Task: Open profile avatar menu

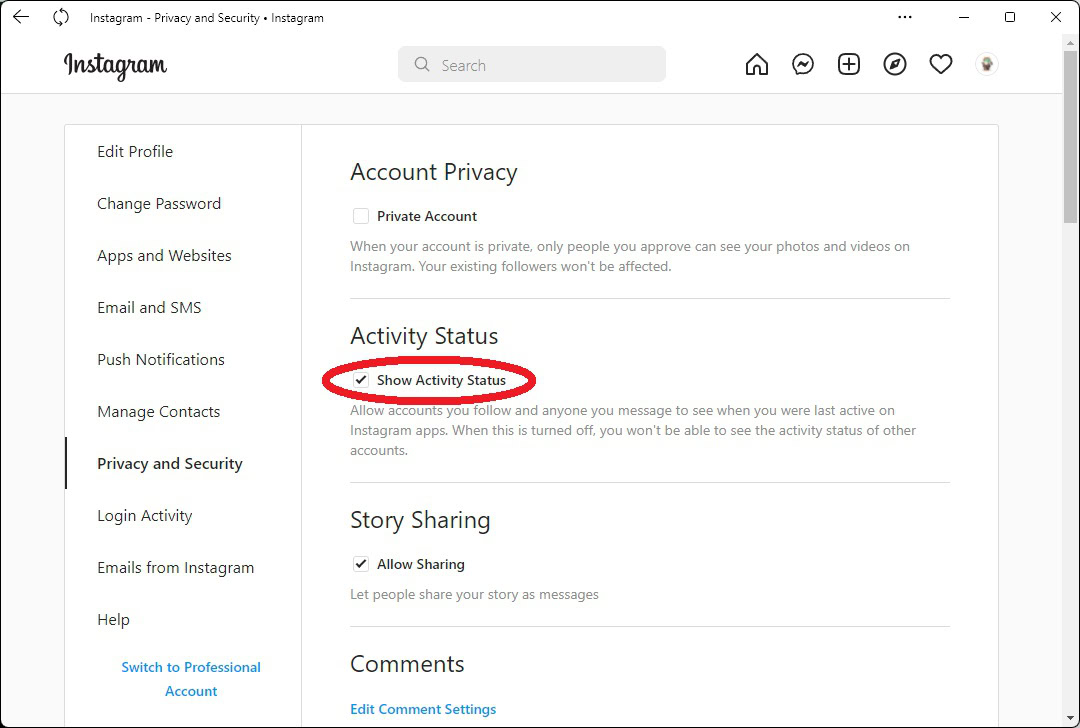Action: pyautogui.click(x=987, y=65)
